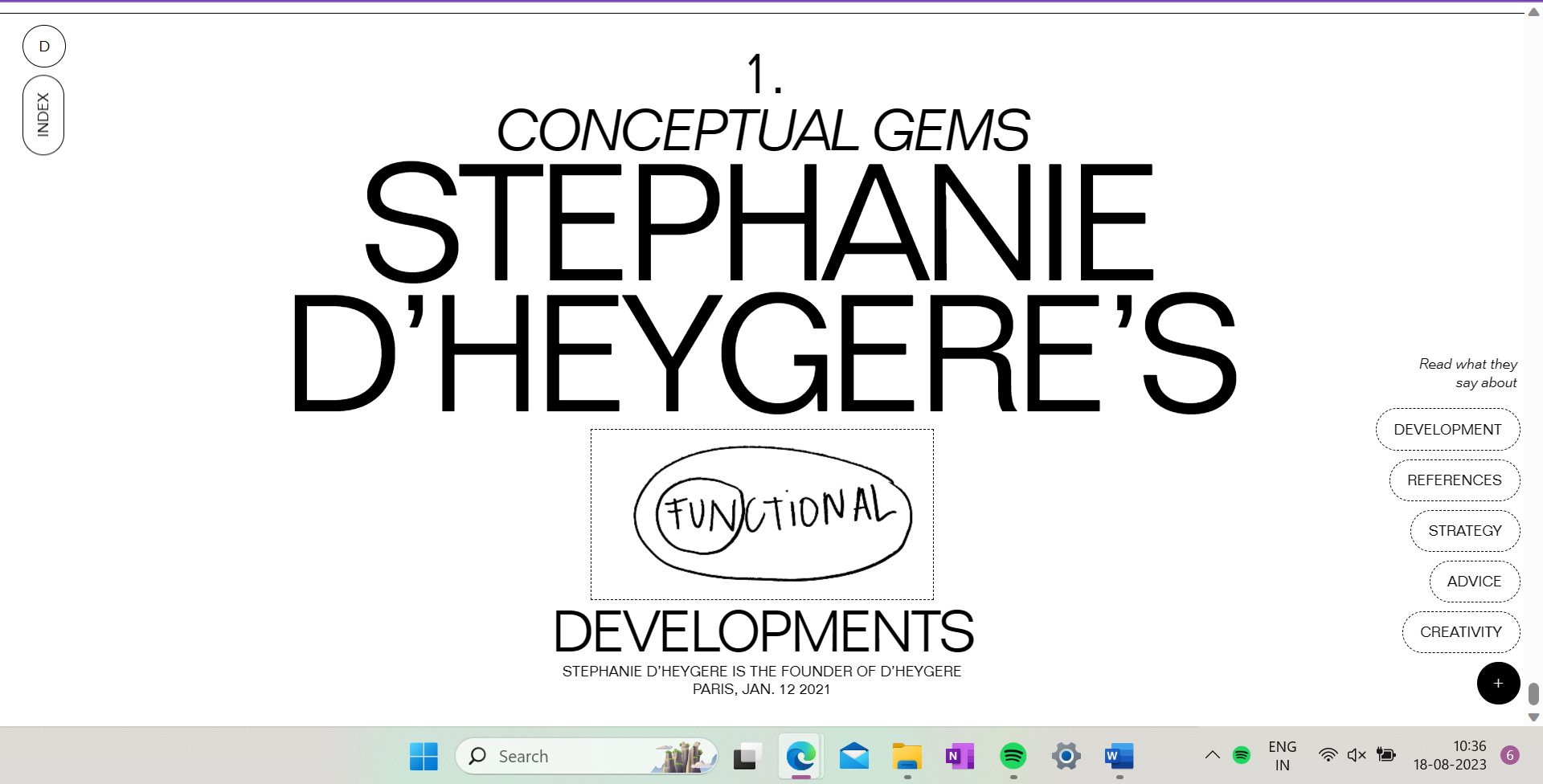Open OneNote from the taskbar

point(960,756)
